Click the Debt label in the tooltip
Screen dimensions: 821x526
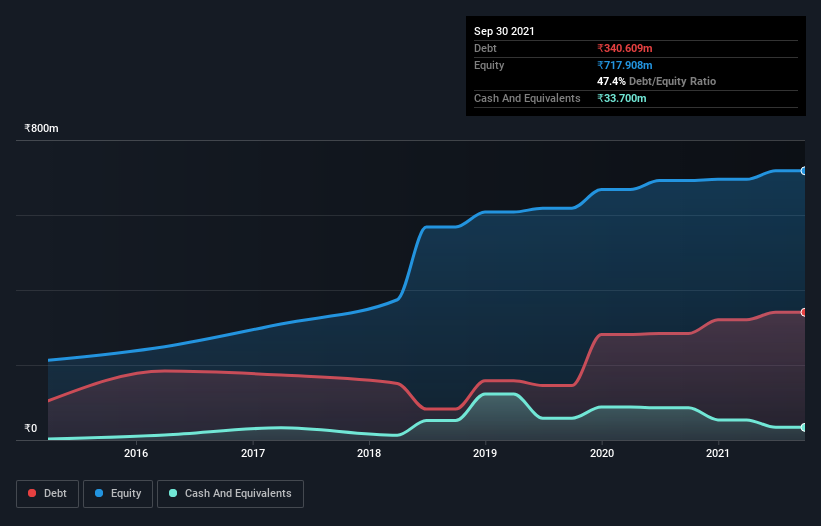point(485,48)
